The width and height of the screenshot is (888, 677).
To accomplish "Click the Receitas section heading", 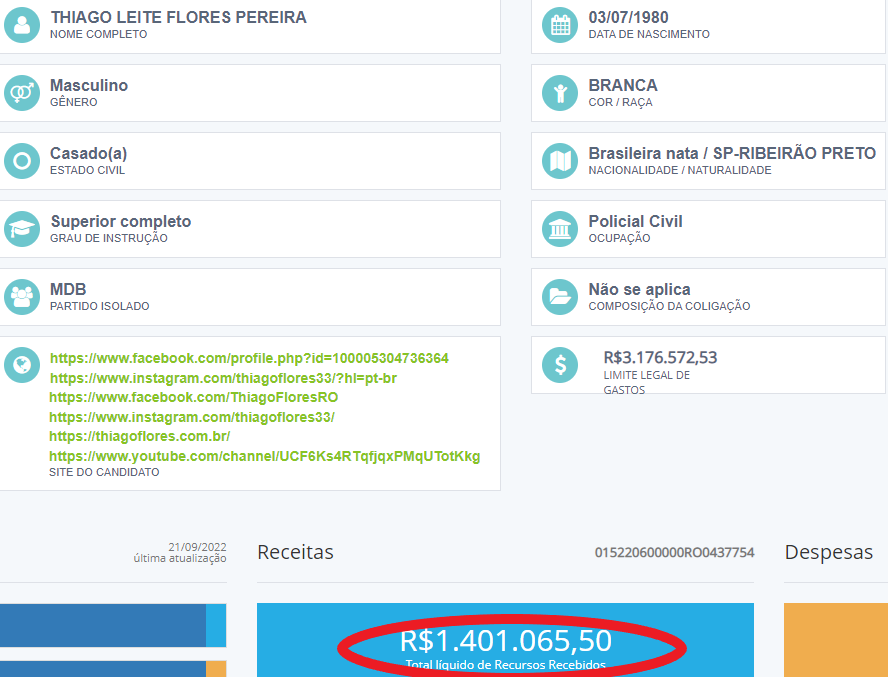I will 295,552.
